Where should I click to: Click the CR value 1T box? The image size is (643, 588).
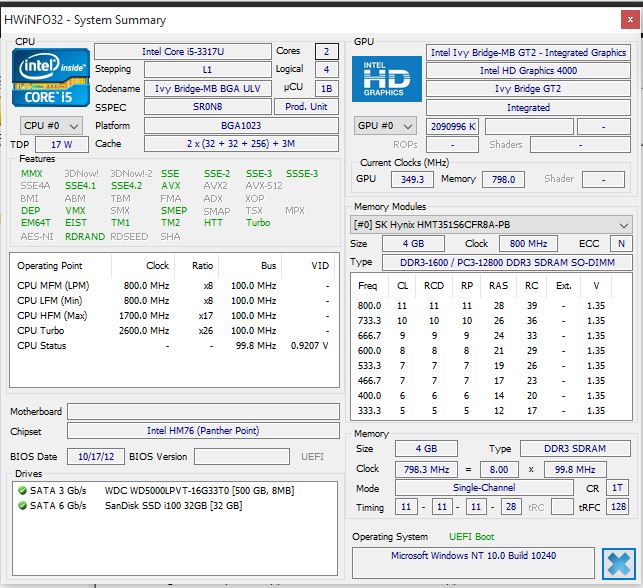coord(617,488)
